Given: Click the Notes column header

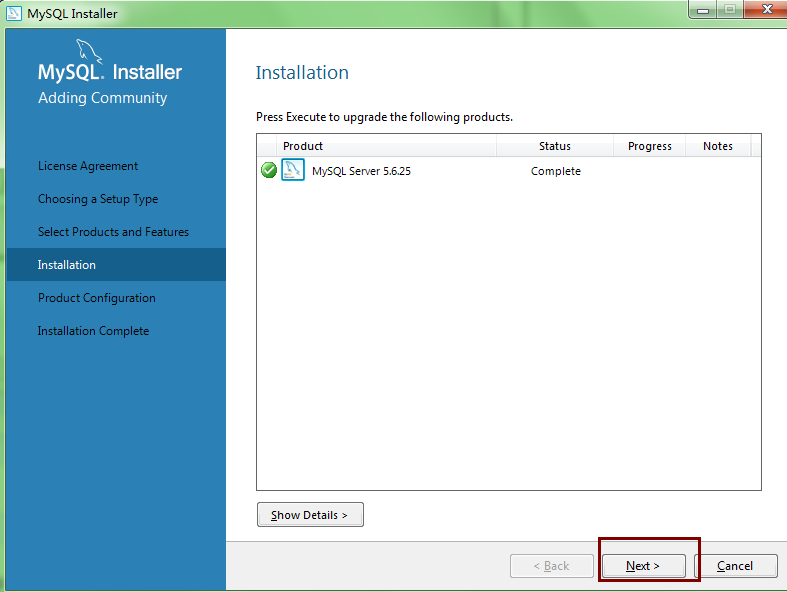Looking at the screenshot, I should click(x=718, y=146).
